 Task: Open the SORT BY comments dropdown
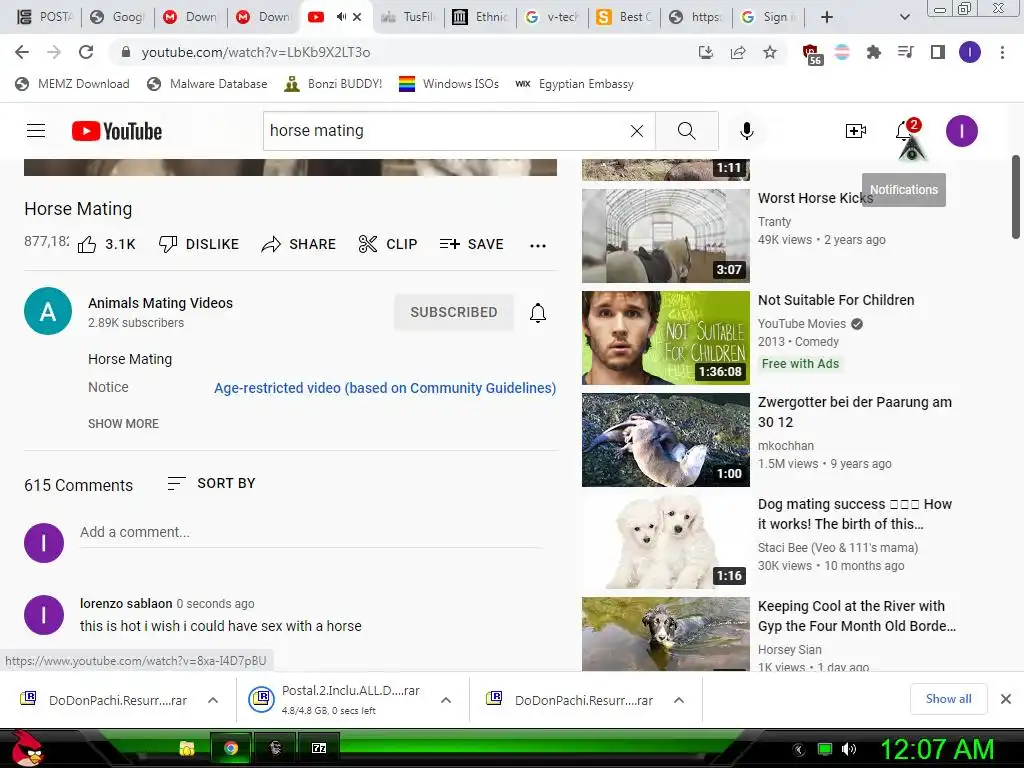coord(211,483)
